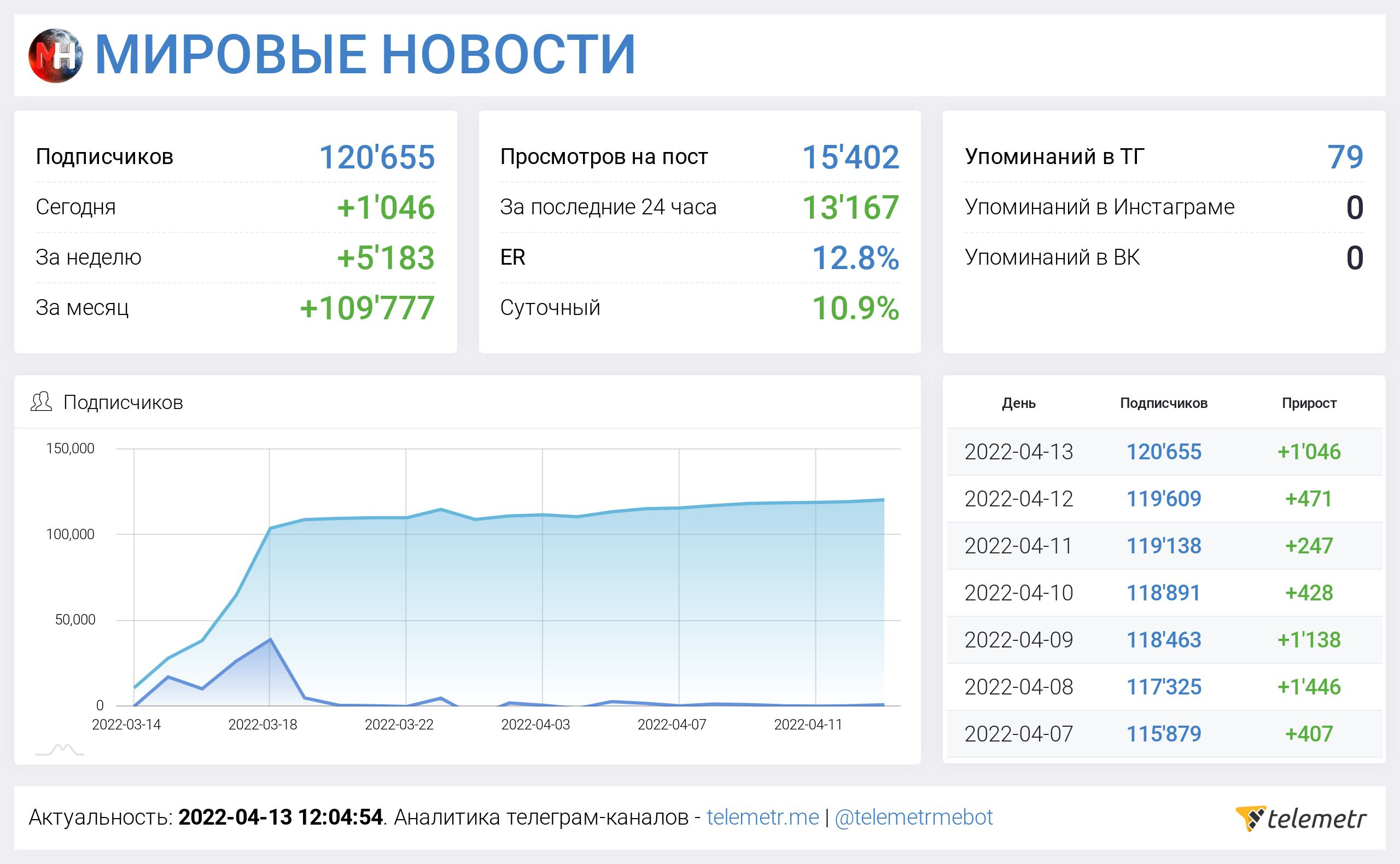Click the 2022-04-03 chart axis label
The image size is (1400, 864).
(535, 725)
